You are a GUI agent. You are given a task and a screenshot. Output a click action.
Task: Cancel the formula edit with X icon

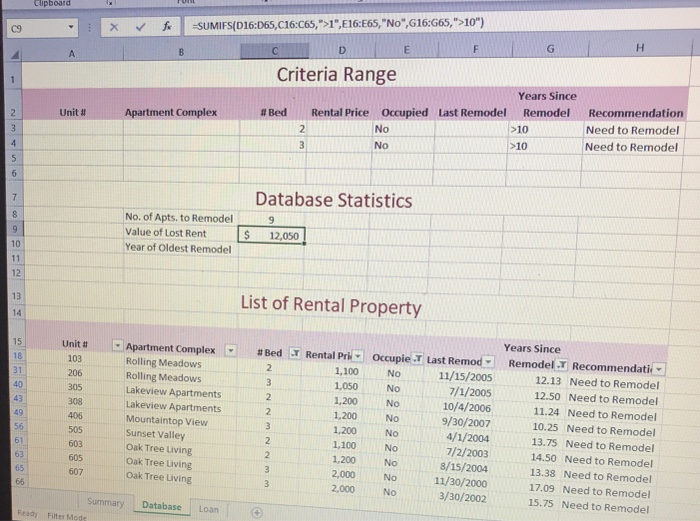pyautogui.click(x=114, y=27)
